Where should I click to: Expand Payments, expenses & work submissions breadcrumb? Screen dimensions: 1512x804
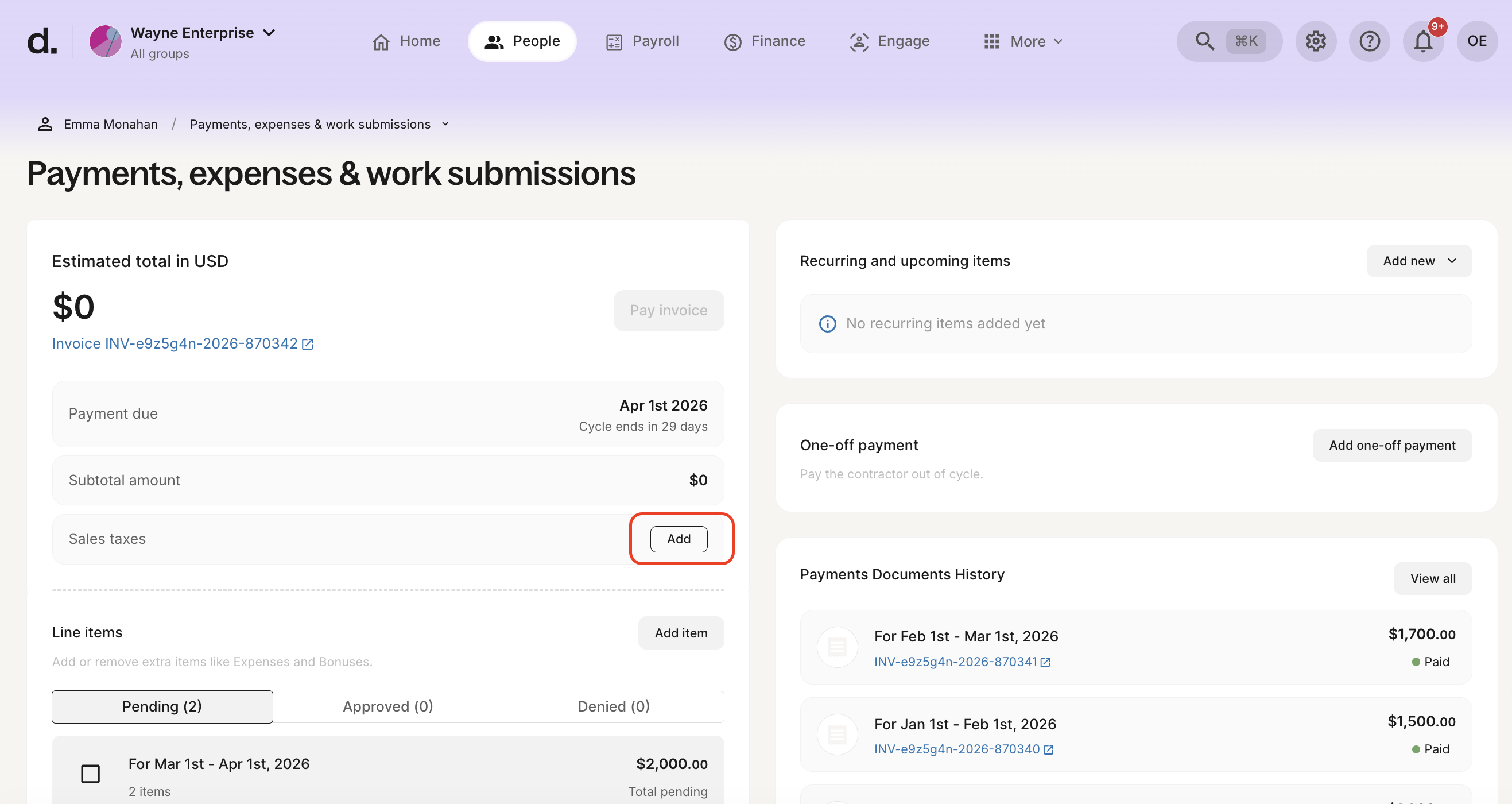click(445, 124)
